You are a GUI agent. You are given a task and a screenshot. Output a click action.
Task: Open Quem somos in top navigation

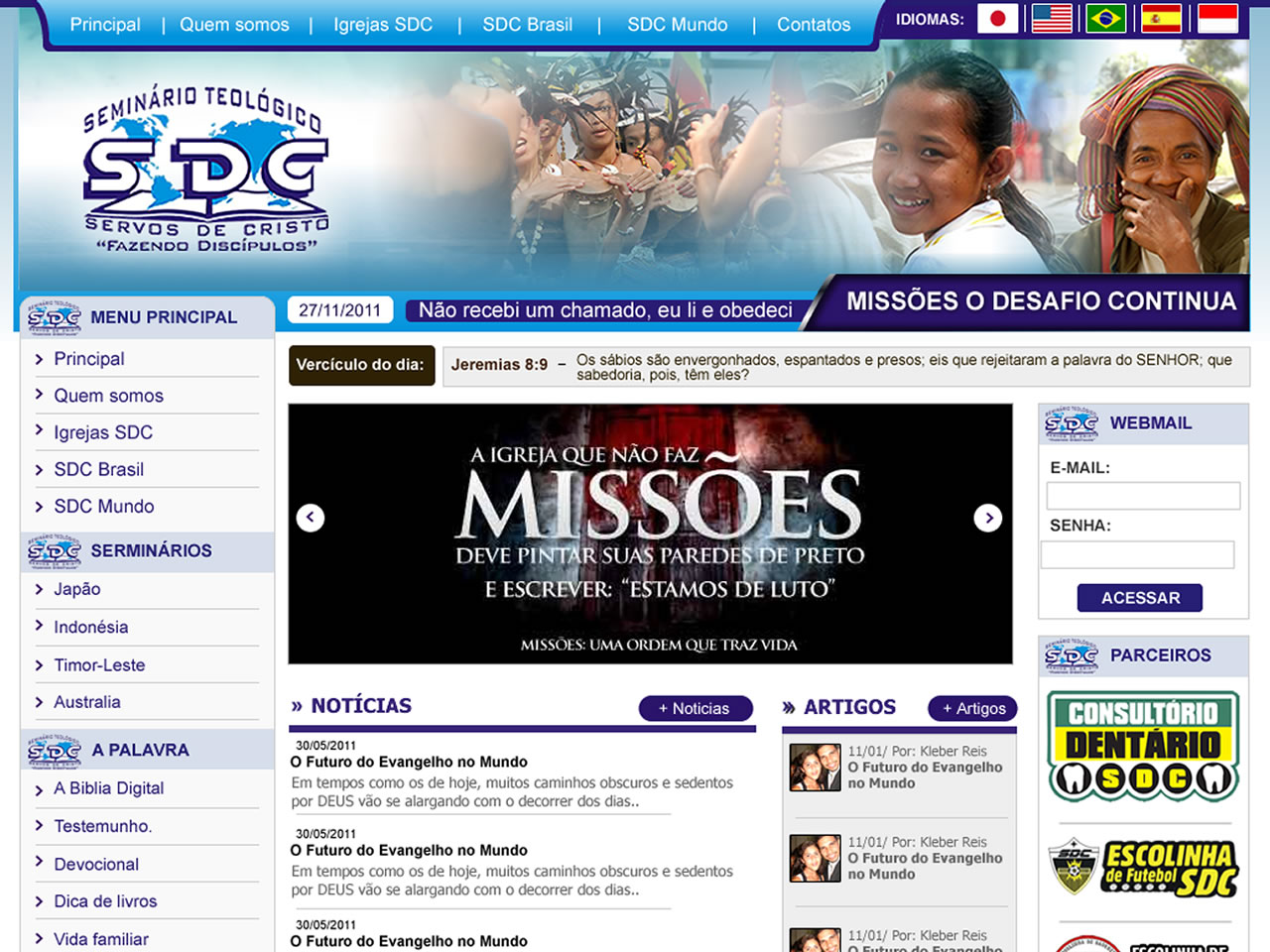[234, 25]
